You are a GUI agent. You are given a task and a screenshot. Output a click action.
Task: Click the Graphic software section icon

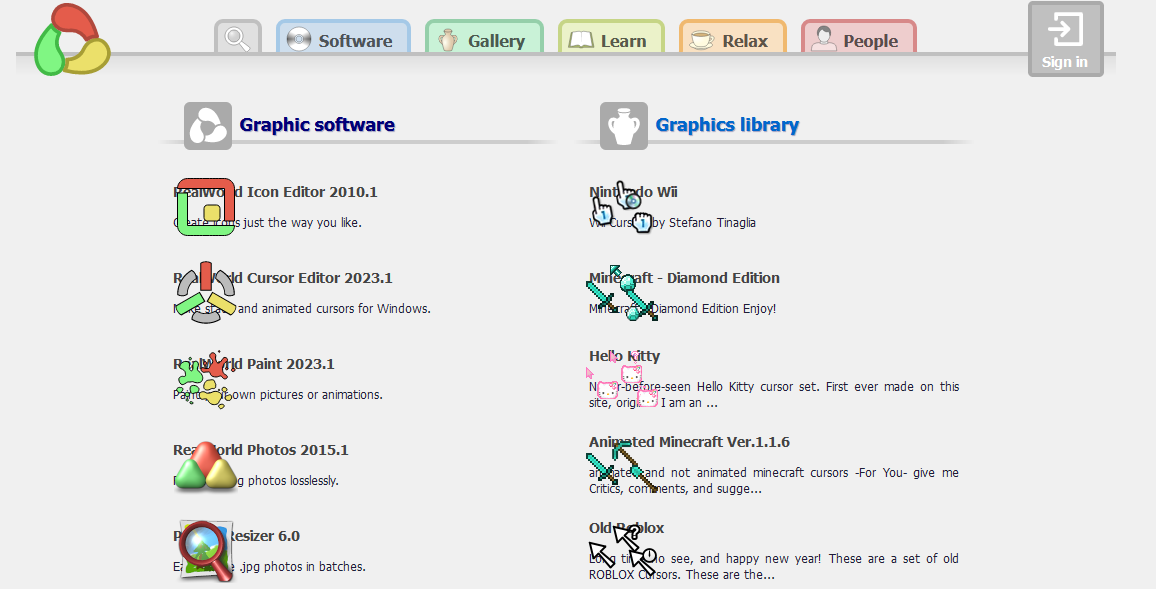208,125
